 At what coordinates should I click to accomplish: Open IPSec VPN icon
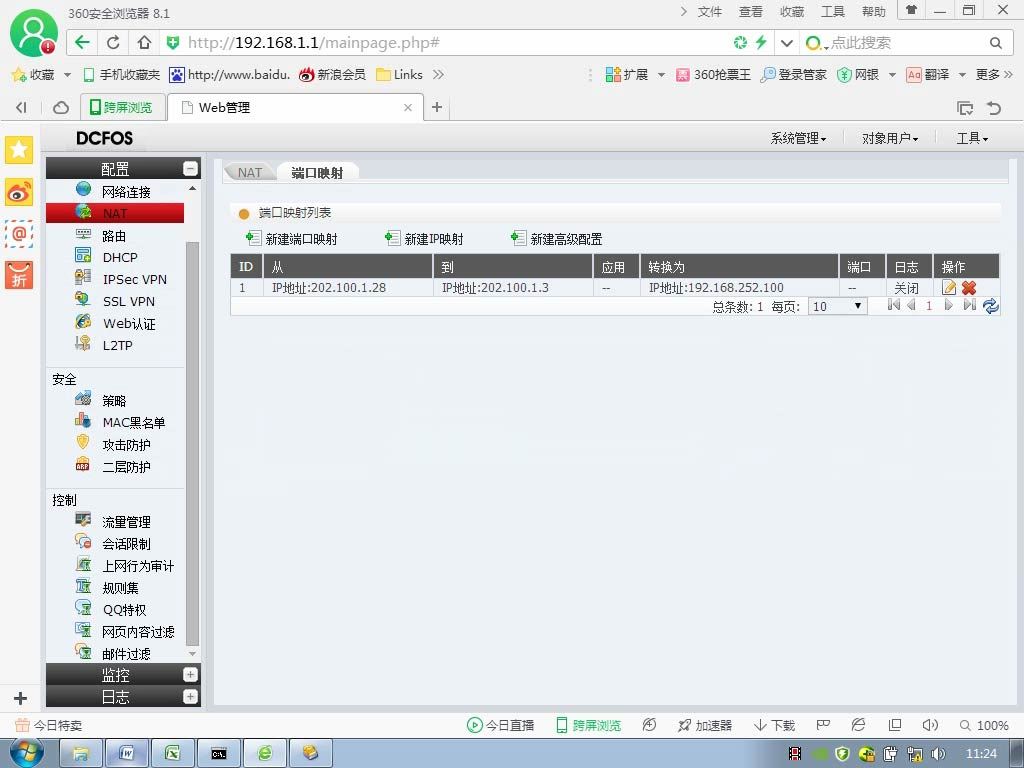click(84, 277)
